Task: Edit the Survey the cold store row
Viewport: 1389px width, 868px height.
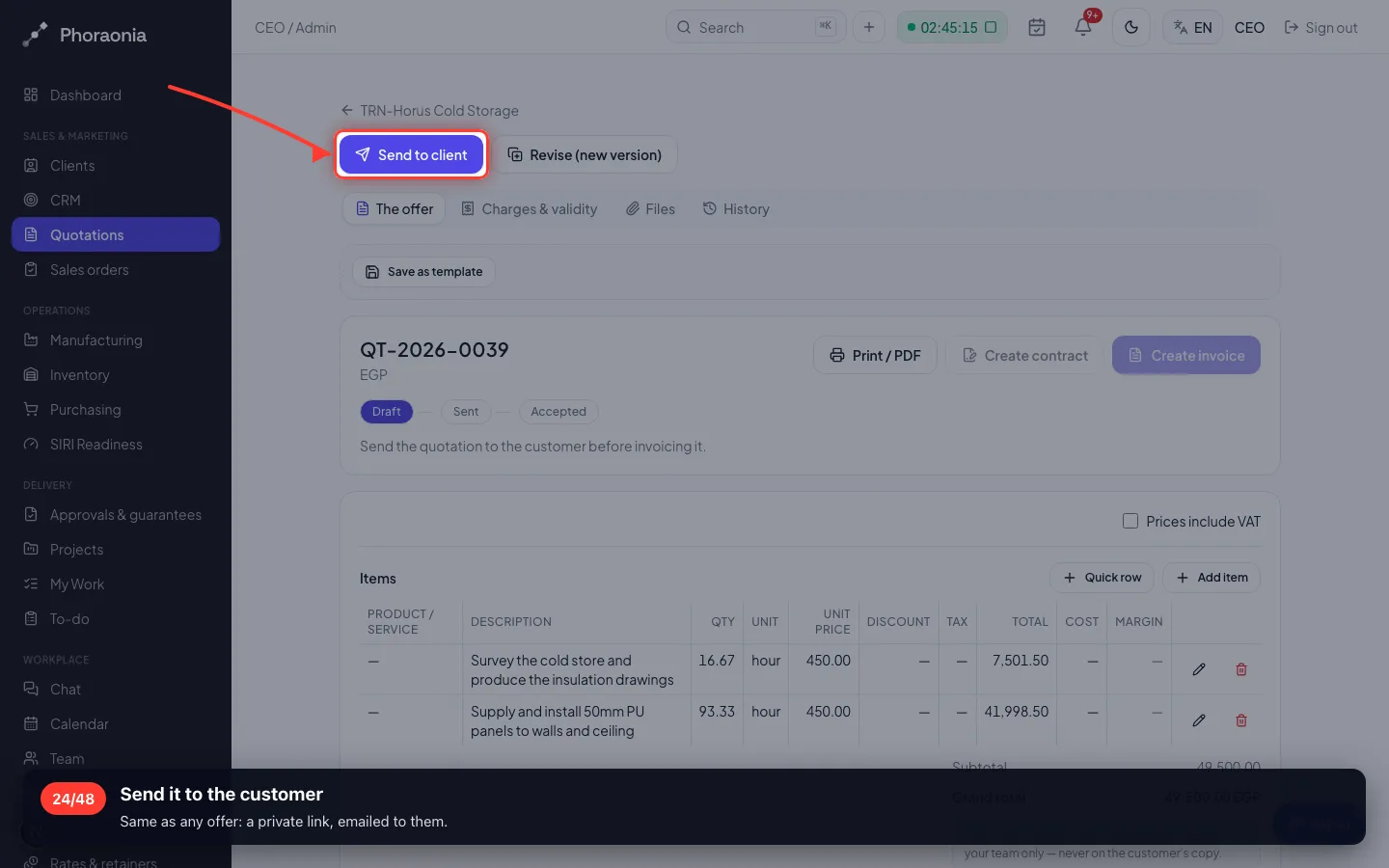Action: coord(1199,669)
